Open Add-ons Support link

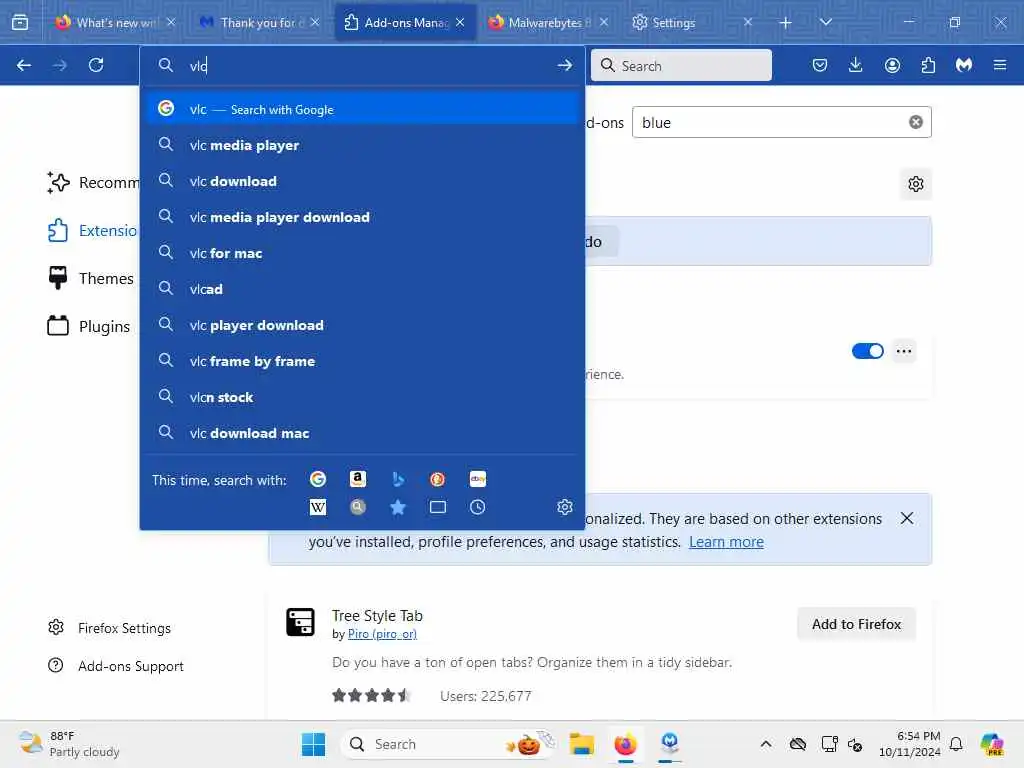(116, 665)
